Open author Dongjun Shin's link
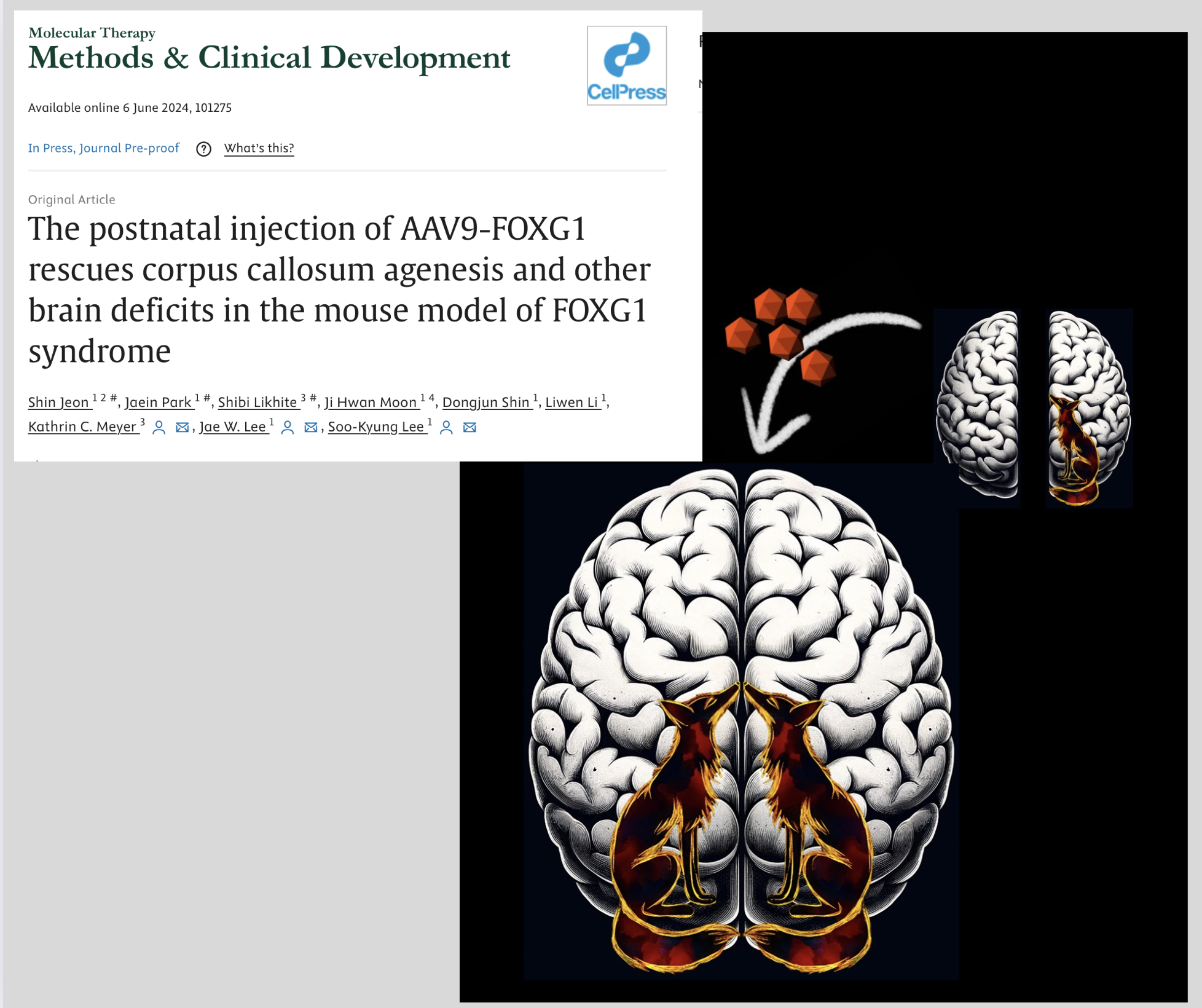This screenshot has width=1202, height=1008. pyautogui.click(x=486, y=402)
